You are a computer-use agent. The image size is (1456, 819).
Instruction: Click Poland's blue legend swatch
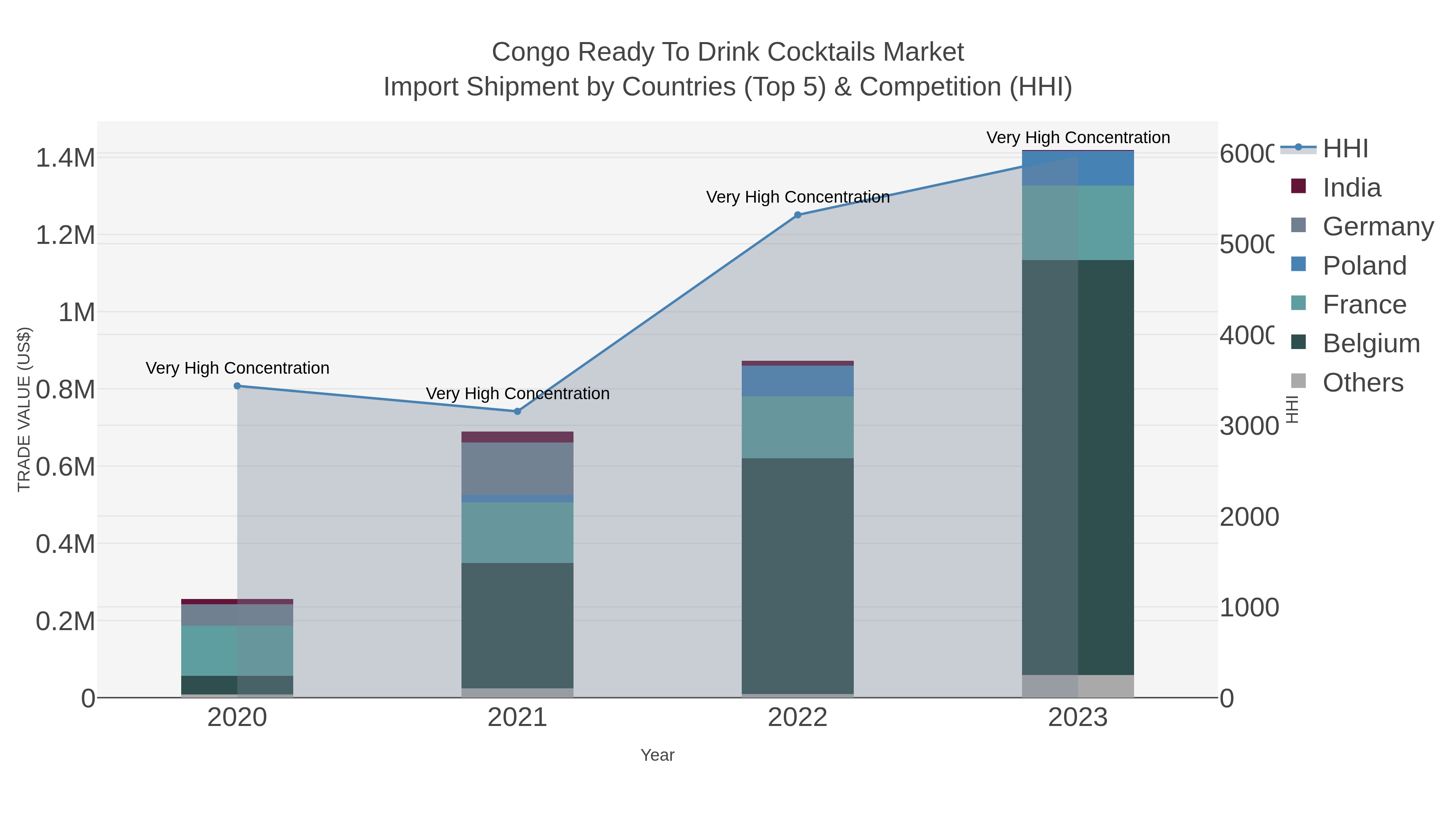[1299, 264]
